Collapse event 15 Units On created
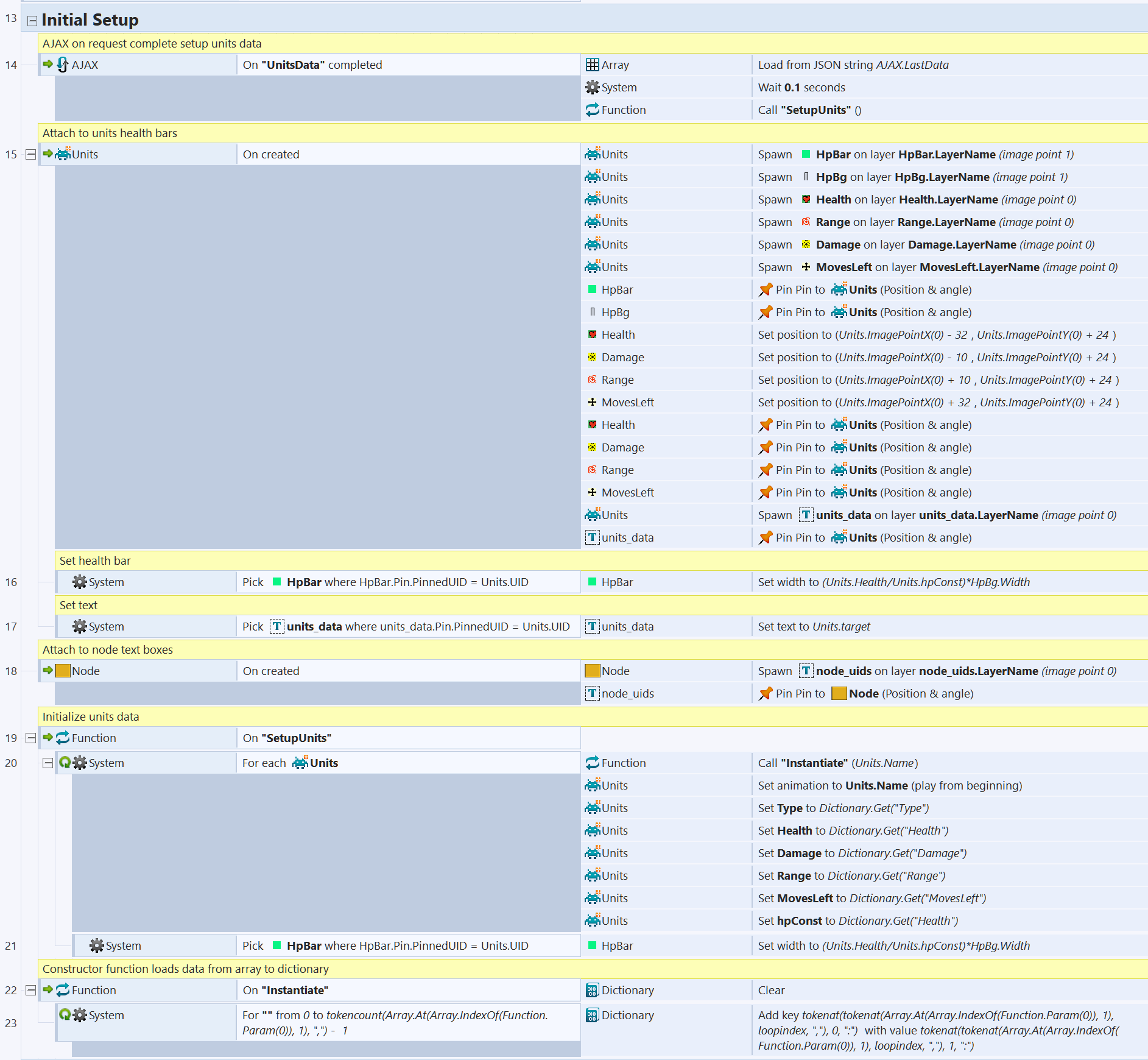Viewport: 1148px width, 1060px height. pyautogui.click(x=30, y=155)
